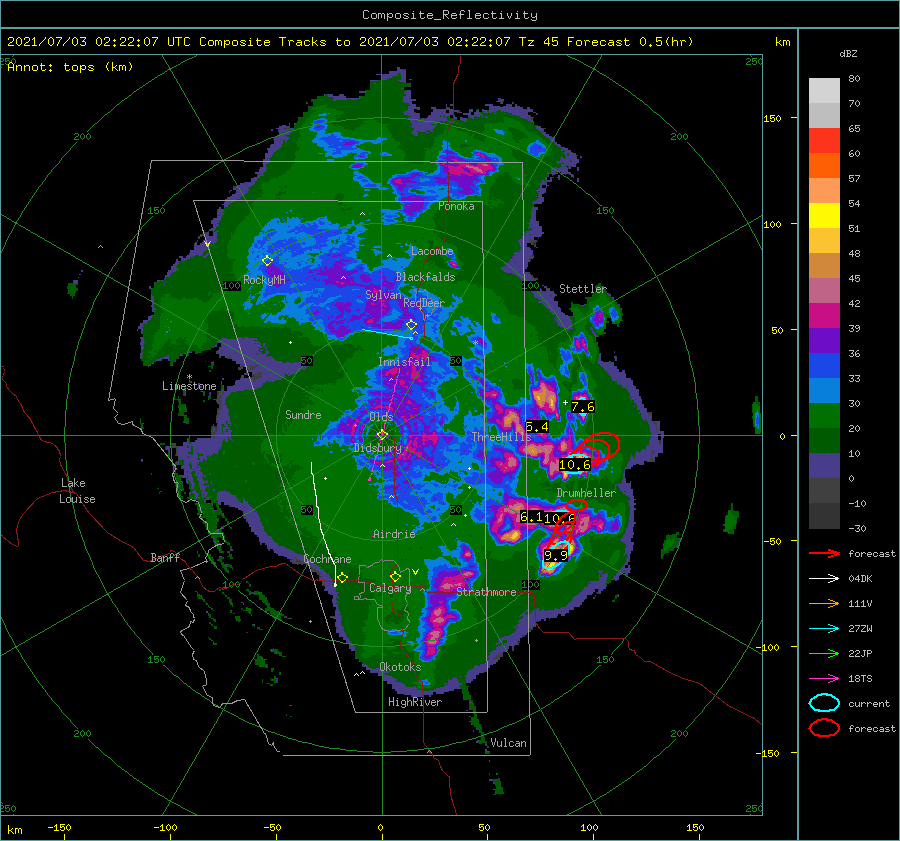The image size is (900, 841).
Task: Click the 45 dBZ pink swatch
Action: (824, 290)
